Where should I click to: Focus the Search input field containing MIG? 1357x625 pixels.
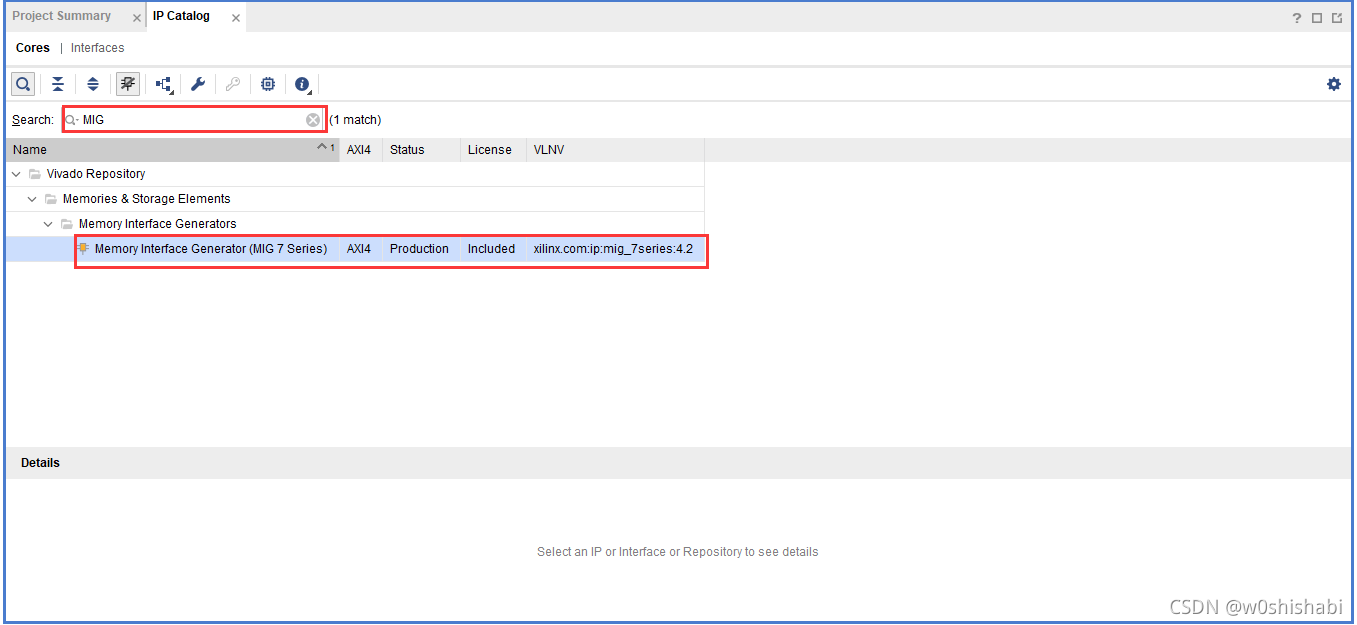tap(194, 120)
